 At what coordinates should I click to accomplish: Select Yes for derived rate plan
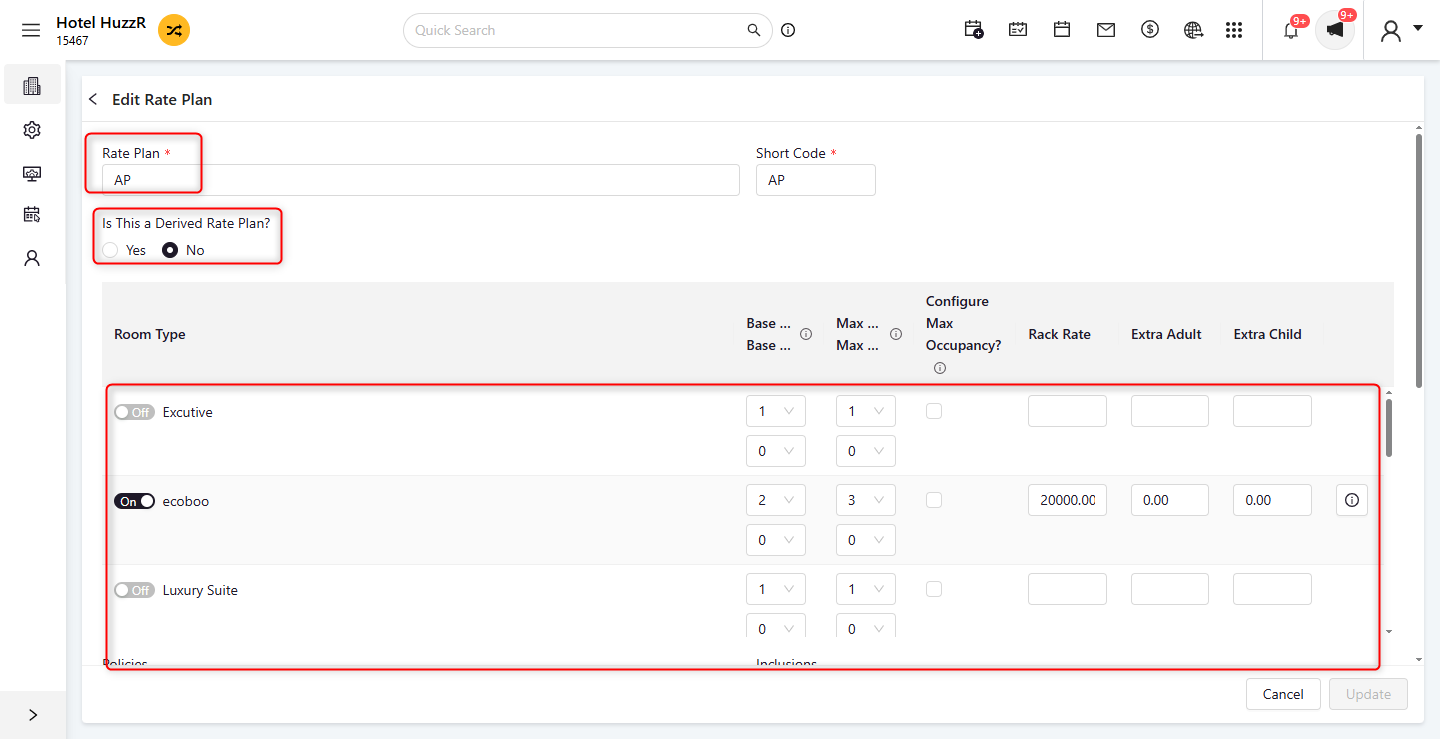click(x=111, y=250)
